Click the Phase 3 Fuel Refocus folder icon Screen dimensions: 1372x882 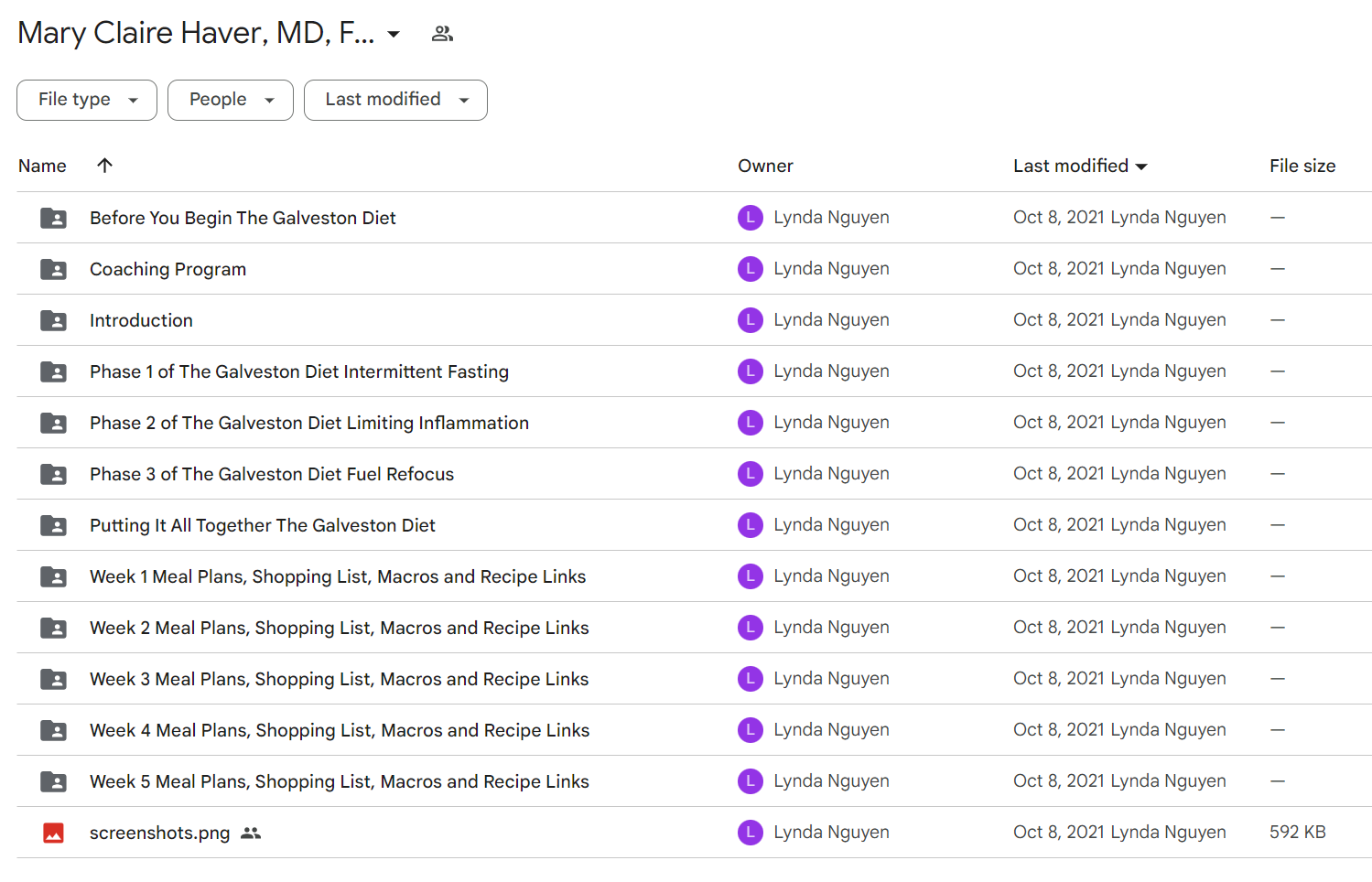tap(53, 474)
